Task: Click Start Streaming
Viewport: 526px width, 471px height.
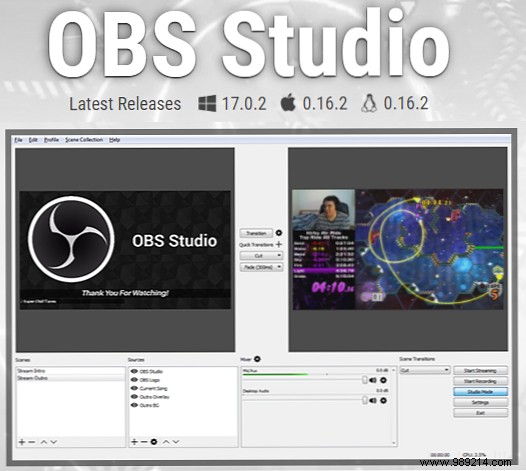Action: pyautogui.click(x=480, y=371)
